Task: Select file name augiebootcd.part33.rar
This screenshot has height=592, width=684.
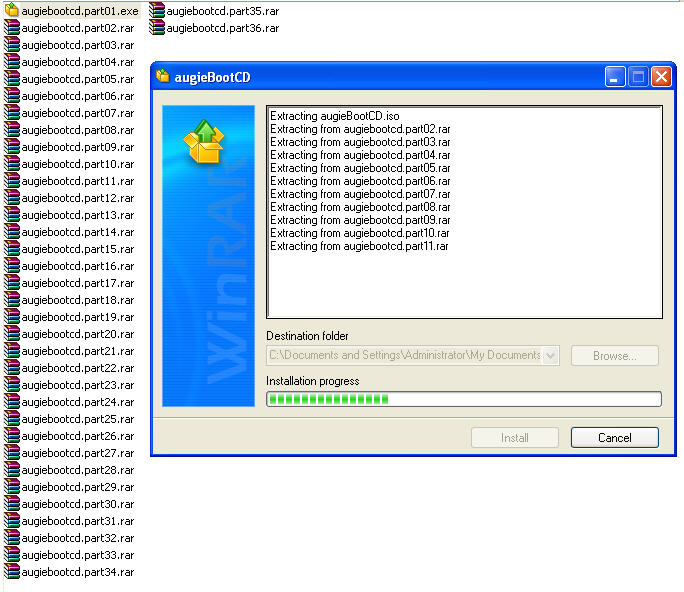Action: [x=78, y=555]
